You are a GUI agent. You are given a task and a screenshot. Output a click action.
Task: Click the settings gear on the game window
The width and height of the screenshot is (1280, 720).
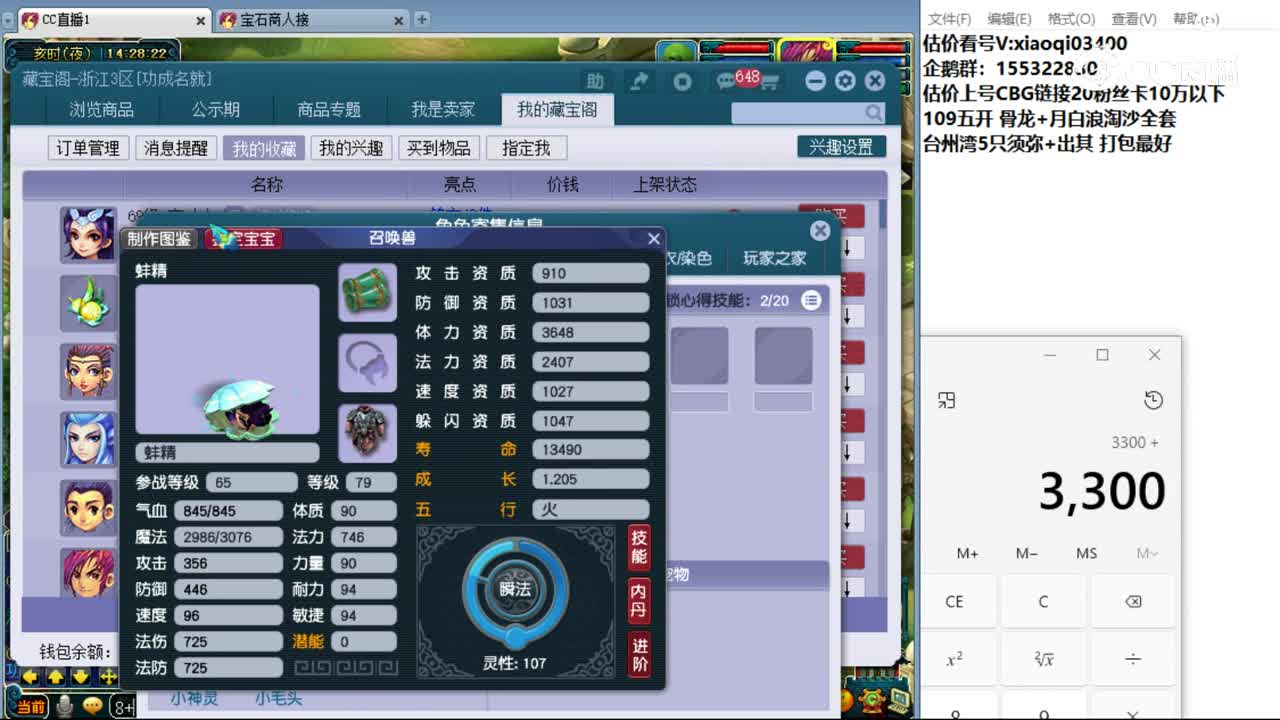[x=843, y=82]
